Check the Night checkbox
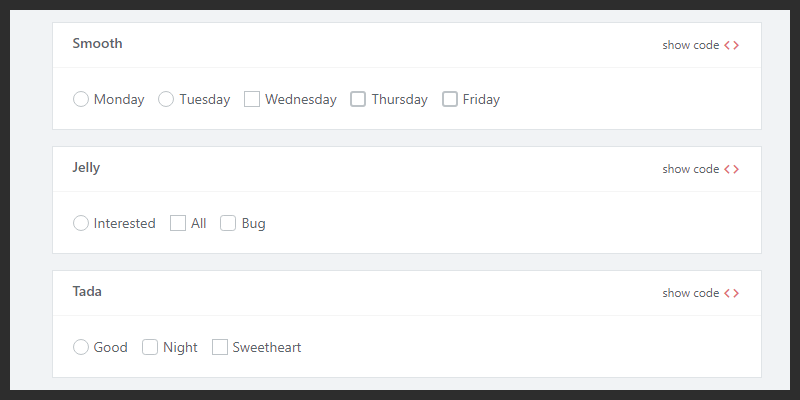 point(150,347)
